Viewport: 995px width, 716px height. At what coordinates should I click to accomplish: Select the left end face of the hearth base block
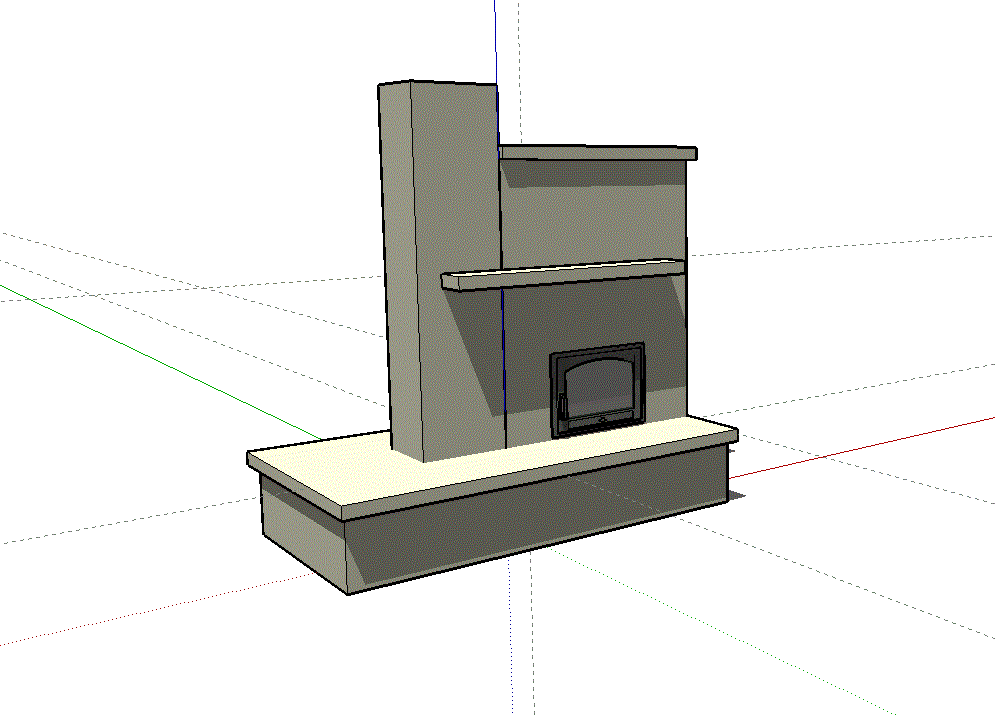[305, 533]
